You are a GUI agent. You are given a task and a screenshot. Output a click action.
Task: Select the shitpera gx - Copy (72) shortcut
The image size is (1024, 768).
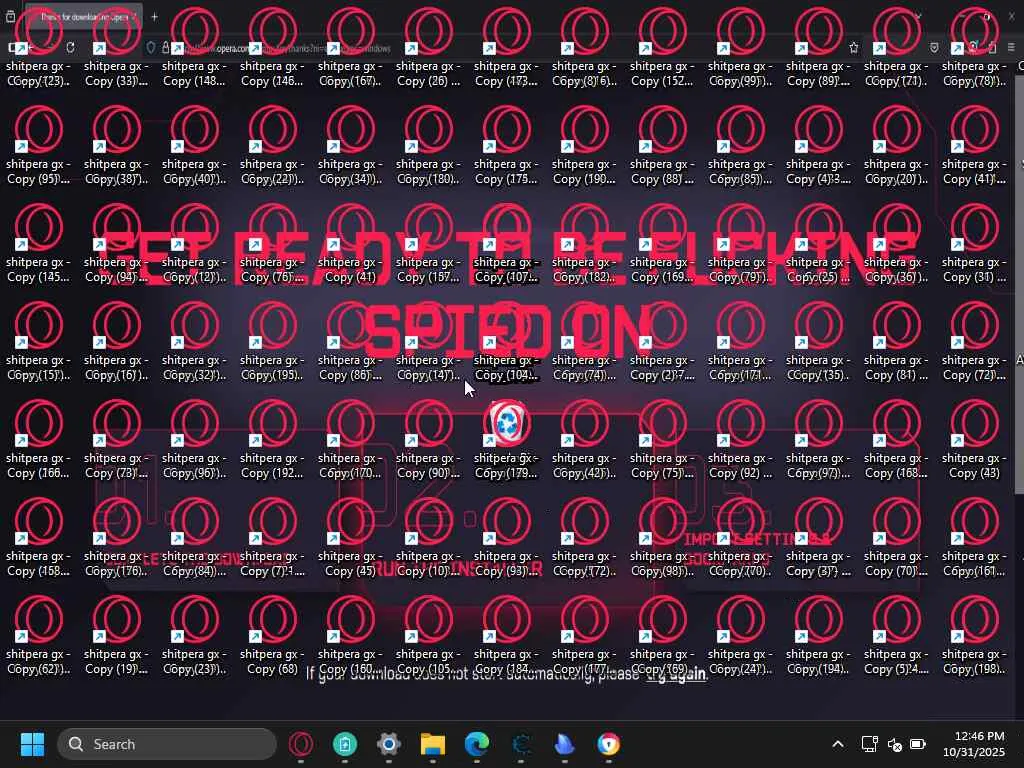(x=974, y=341)
